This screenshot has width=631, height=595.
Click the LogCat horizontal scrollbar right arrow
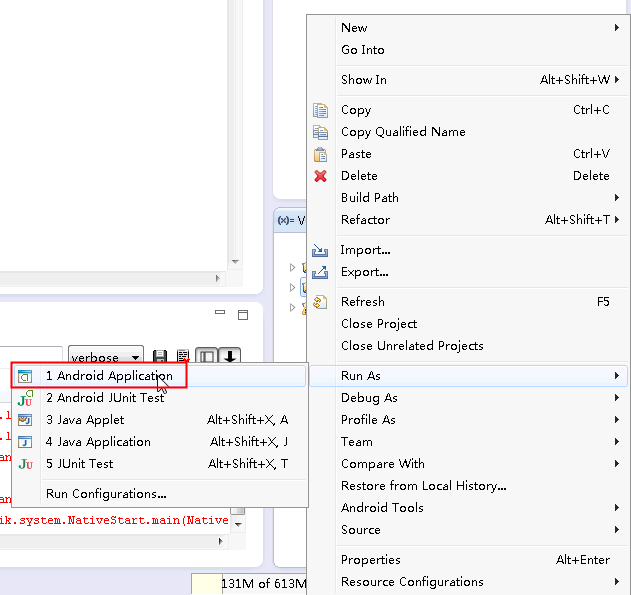click(x=220, y=541)
